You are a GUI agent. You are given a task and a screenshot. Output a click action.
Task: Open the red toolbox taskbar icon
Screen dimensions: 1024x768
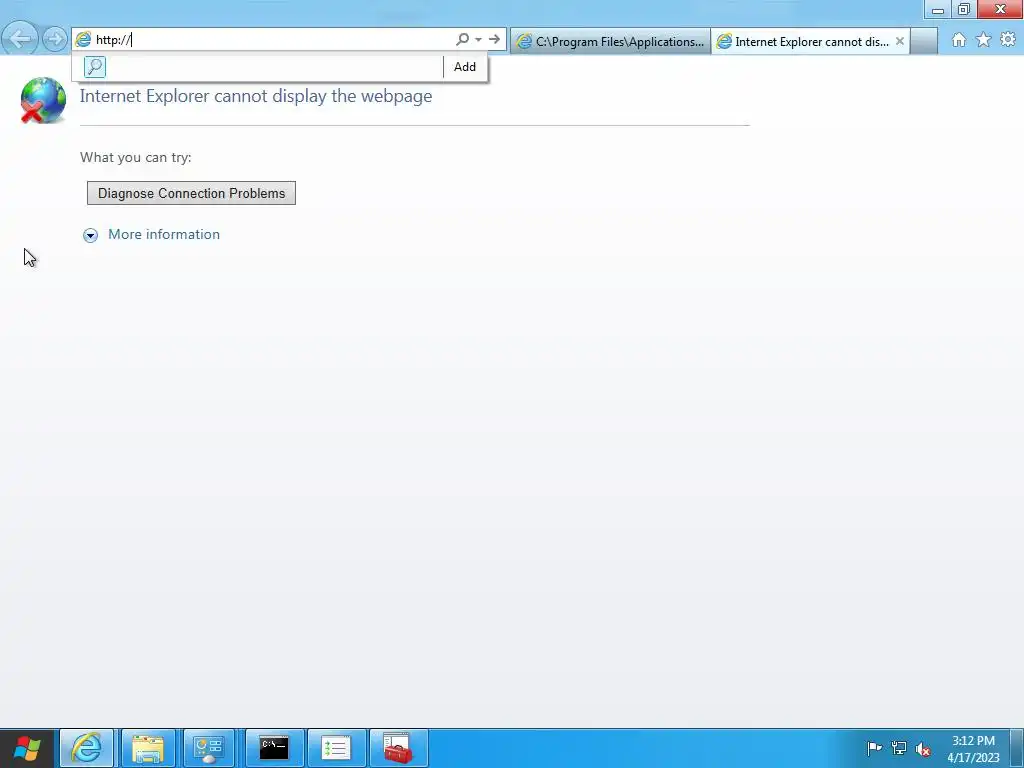coord(398,748)
